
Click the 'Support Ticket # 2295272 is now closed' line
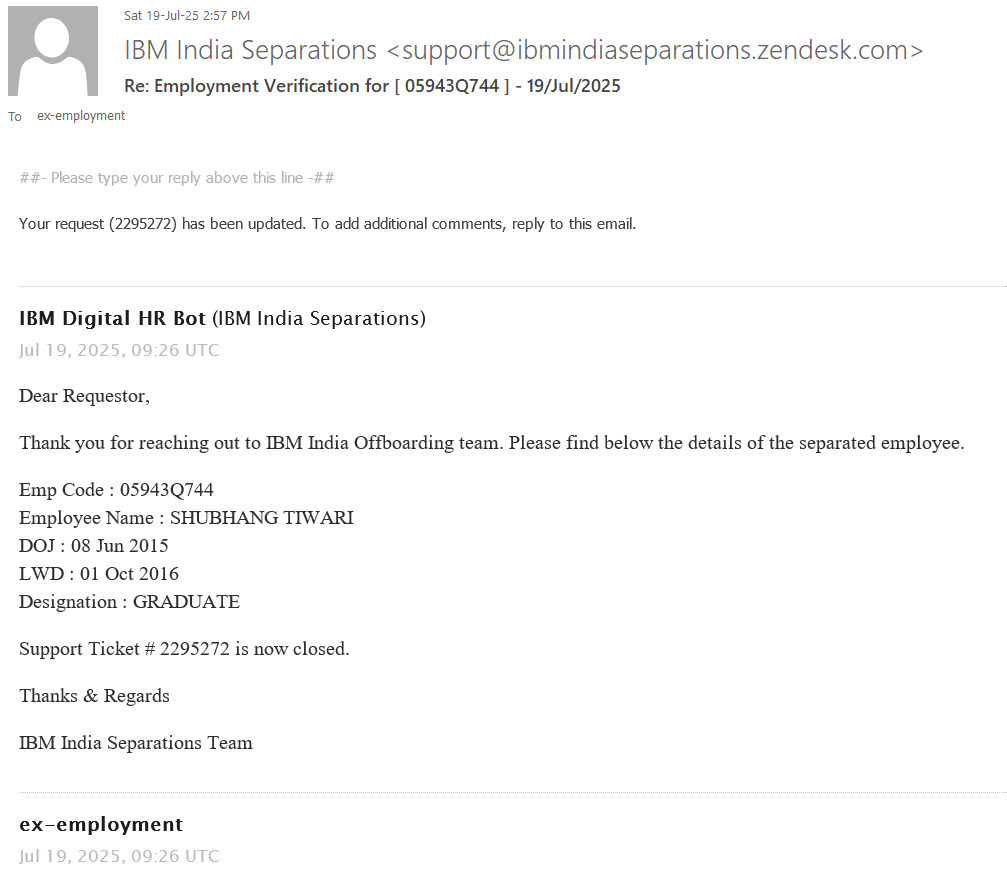point(184,649)
